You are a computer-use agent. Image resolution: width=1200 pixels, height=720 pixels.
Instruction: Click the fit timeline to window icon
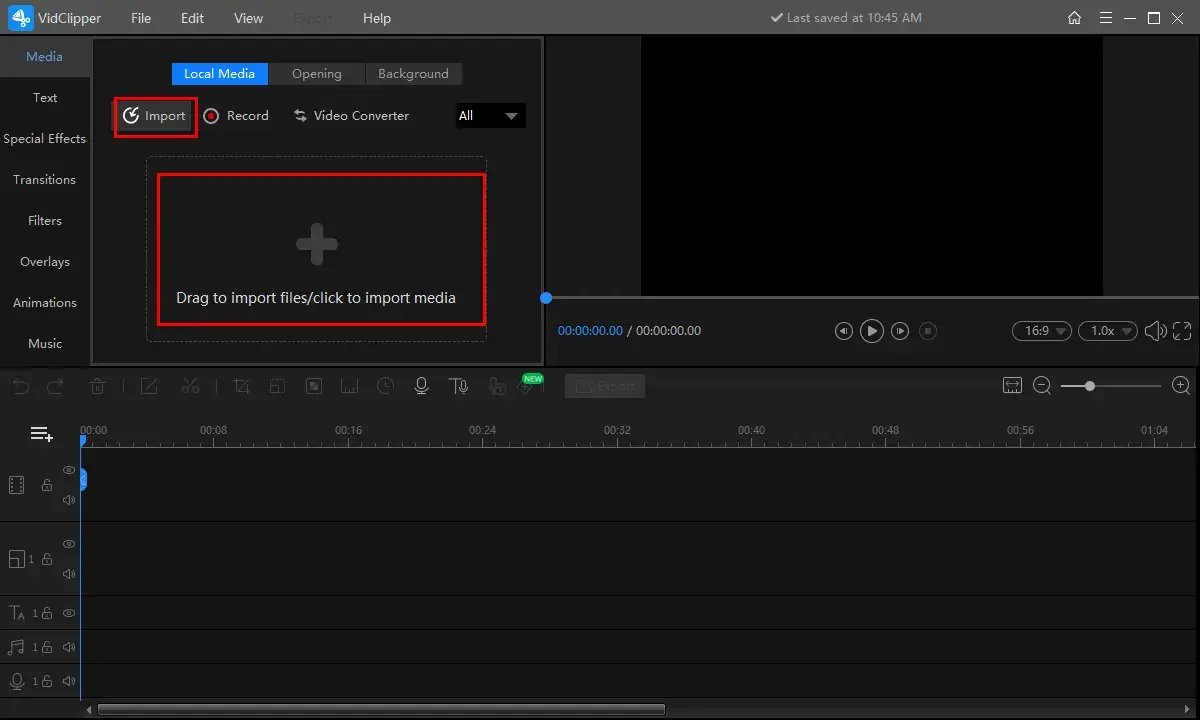[x=1012, y=386]
